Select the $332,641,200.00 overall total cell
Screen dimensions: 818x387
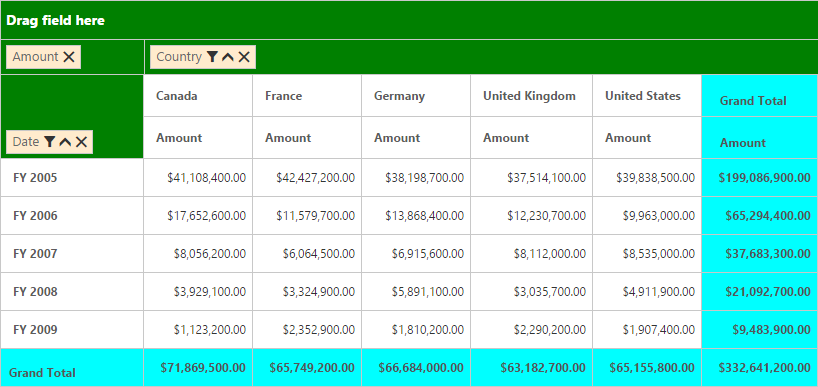760,368
